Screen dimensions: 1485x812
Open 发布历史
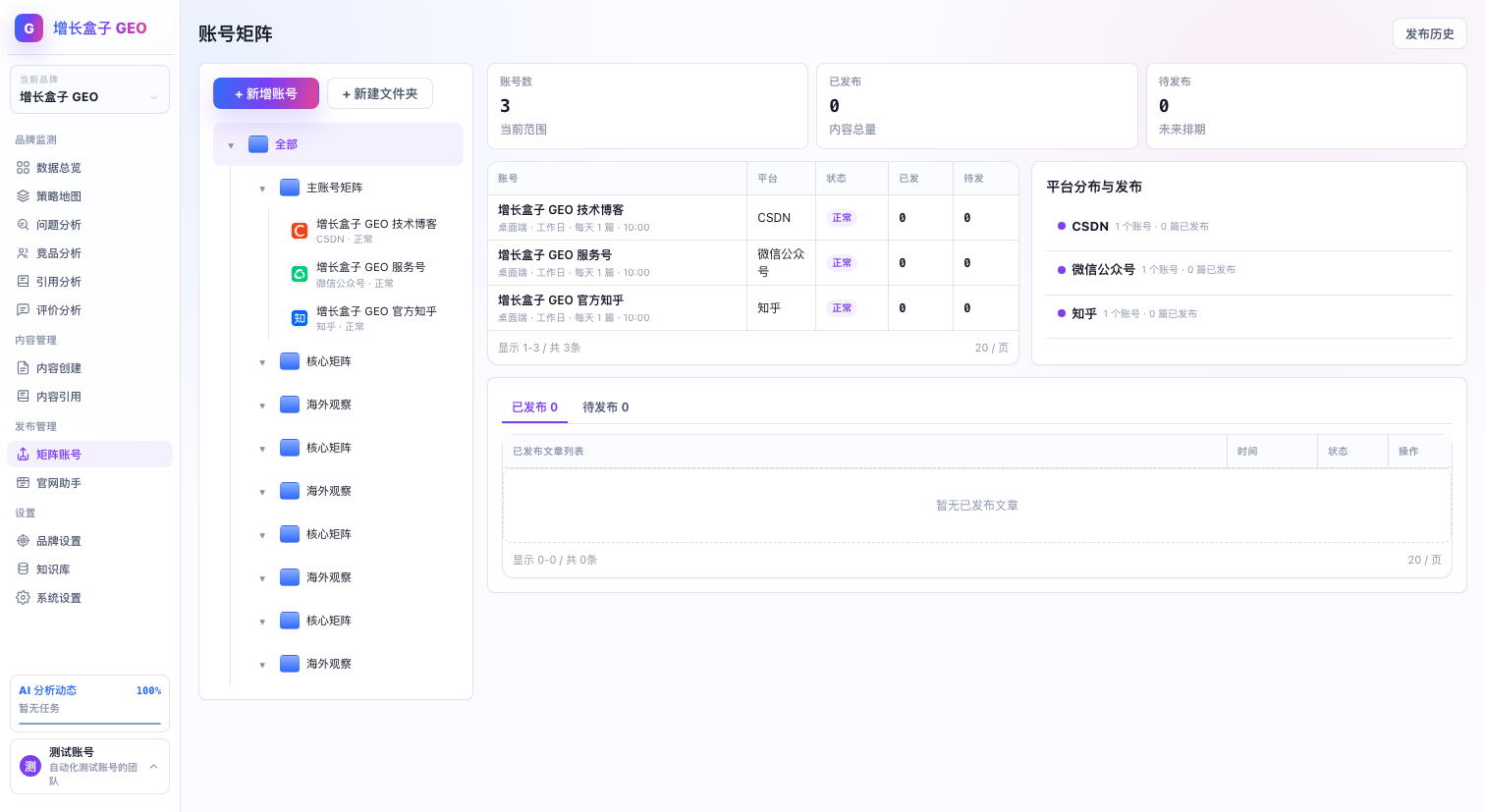1430,33
